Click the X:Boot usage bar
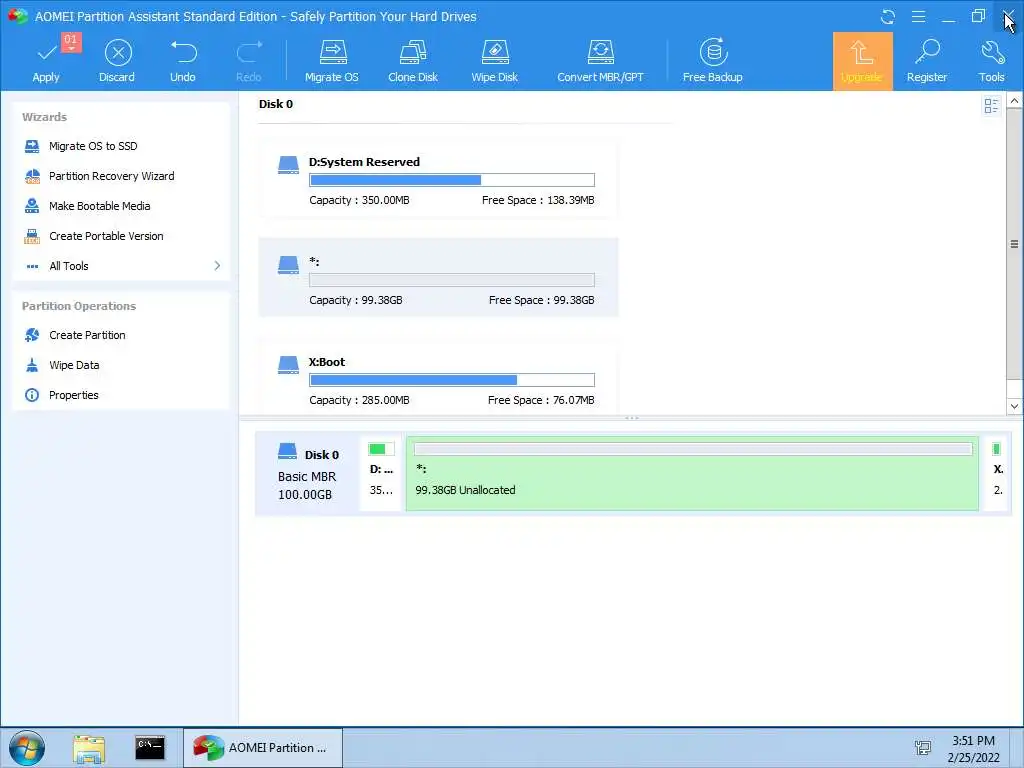 452,380
